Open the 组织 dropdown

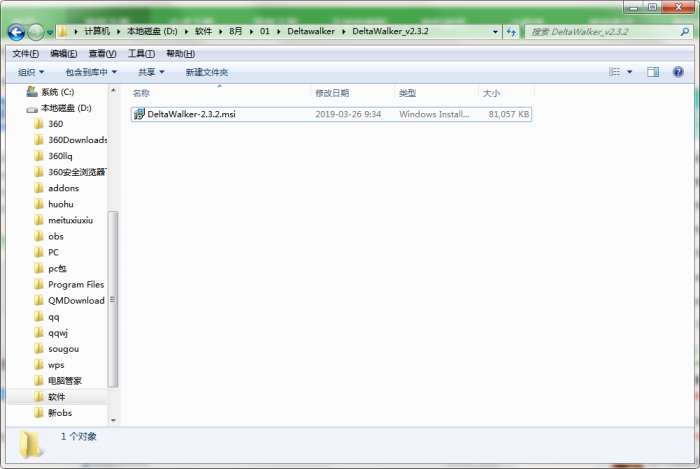(x=31, y=72)
